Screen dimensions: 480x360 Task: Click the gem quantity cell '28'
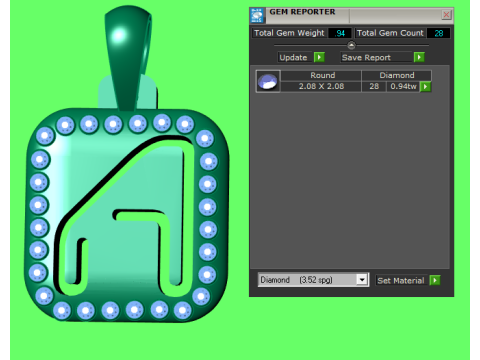pos(374,86)
